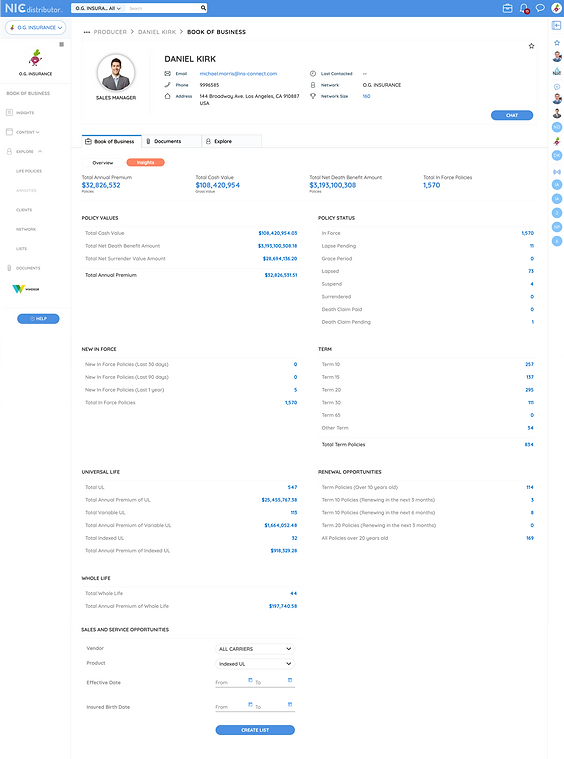Screen dimensions: 564x759
Task: Open the O.G. INSURANCE organization dropdown
Action: tap(35, 28)
